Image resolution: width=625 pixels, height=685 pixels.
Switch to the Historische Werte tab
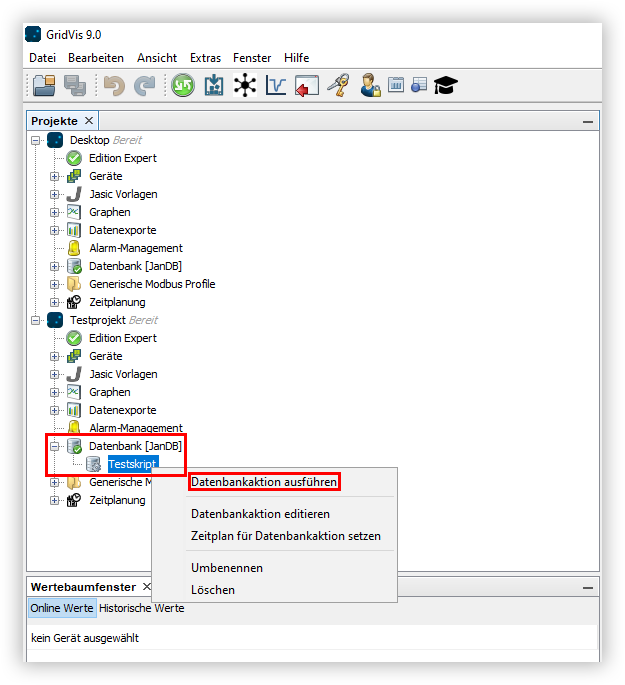pyautogui.click(x=141, y=608)
